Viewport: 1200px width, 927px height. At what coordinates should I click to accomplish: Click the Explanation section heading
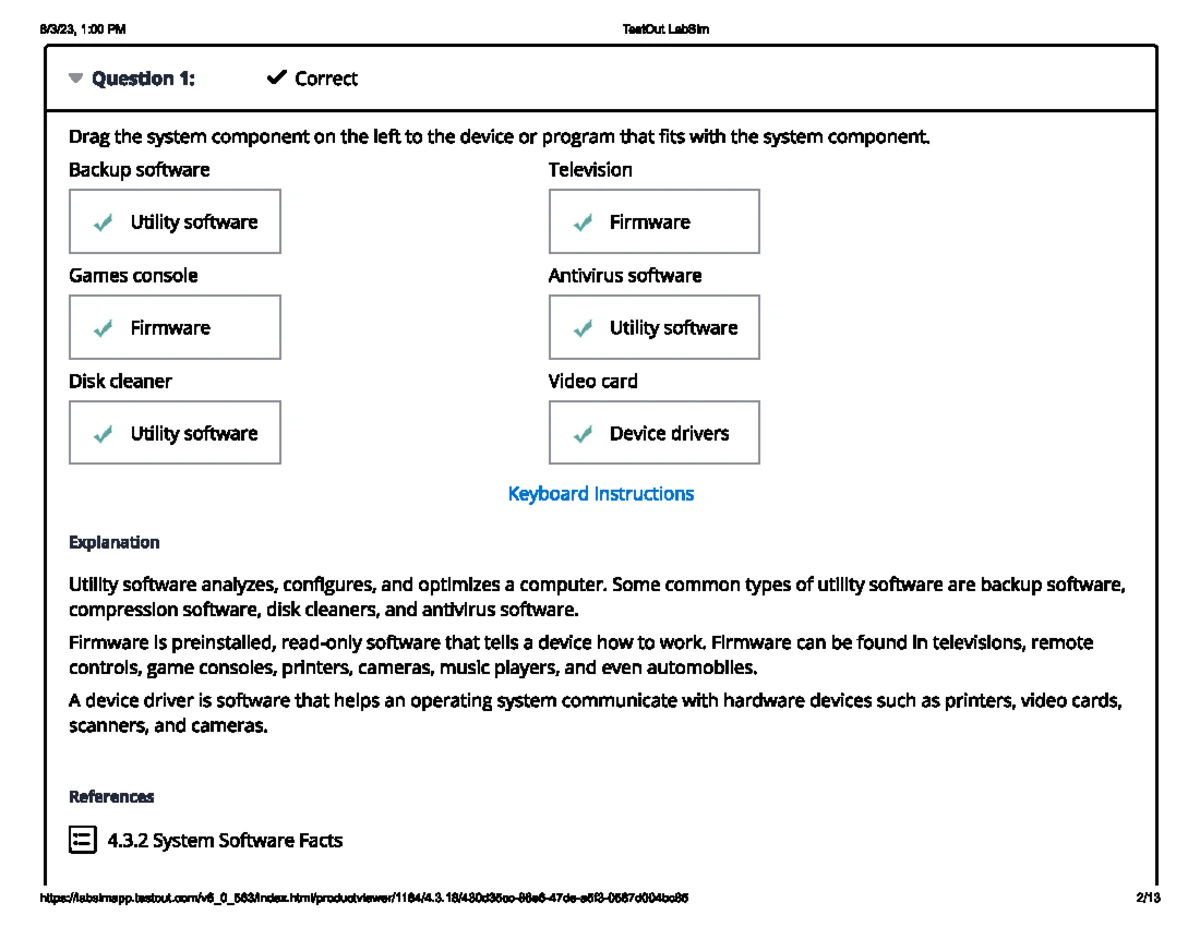tap(114, 543)
